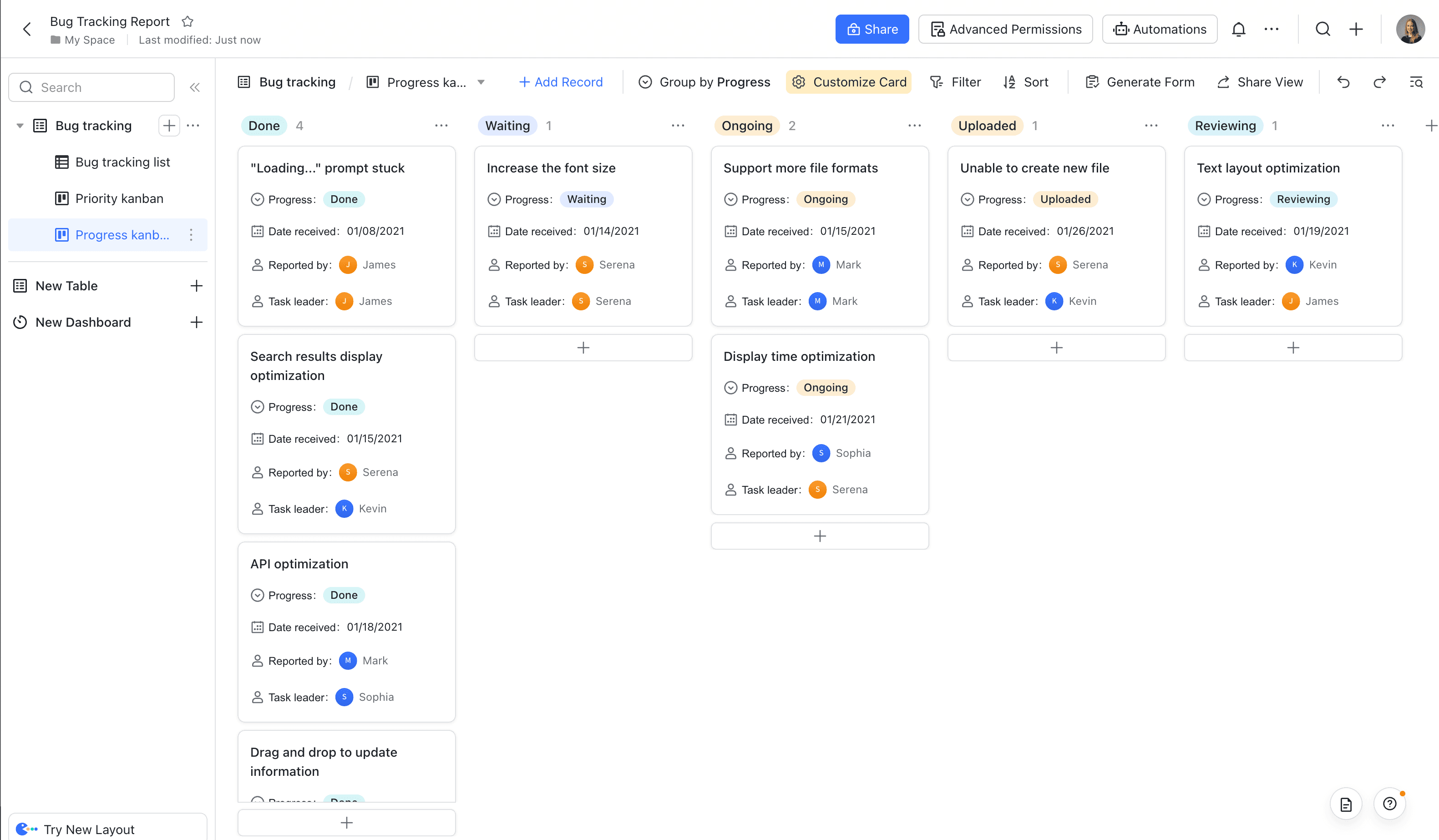Go back using the left arrow
1439x840 pixels.
point(27,29)
